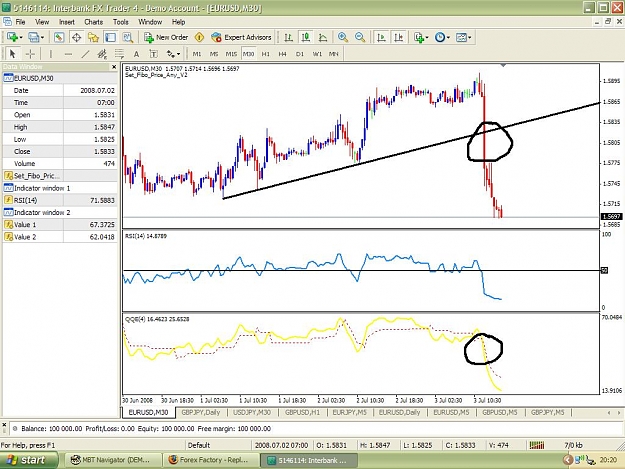Open the File menu

tap(20, 22)
